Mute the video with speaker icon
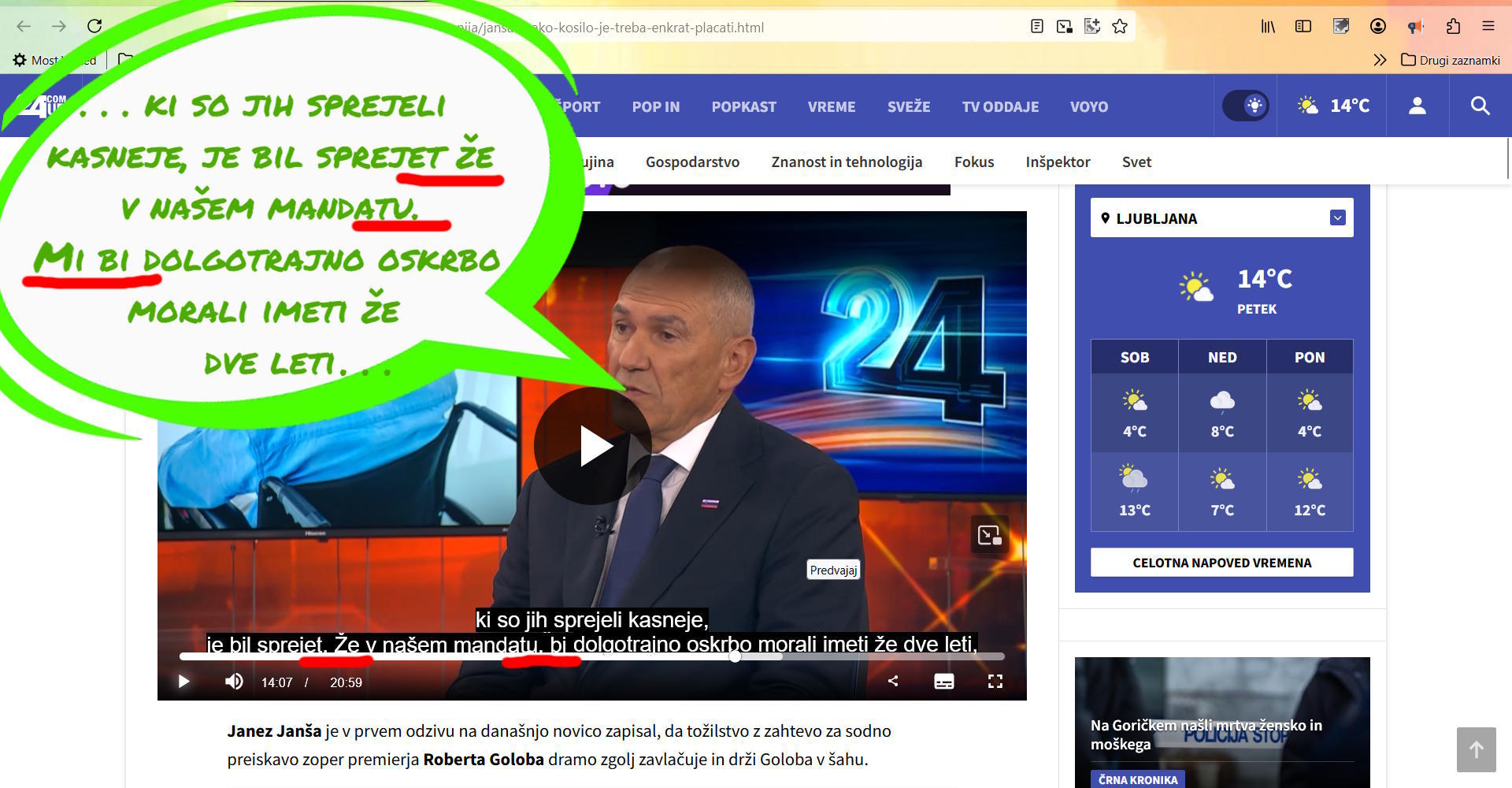 coord(234,682)
